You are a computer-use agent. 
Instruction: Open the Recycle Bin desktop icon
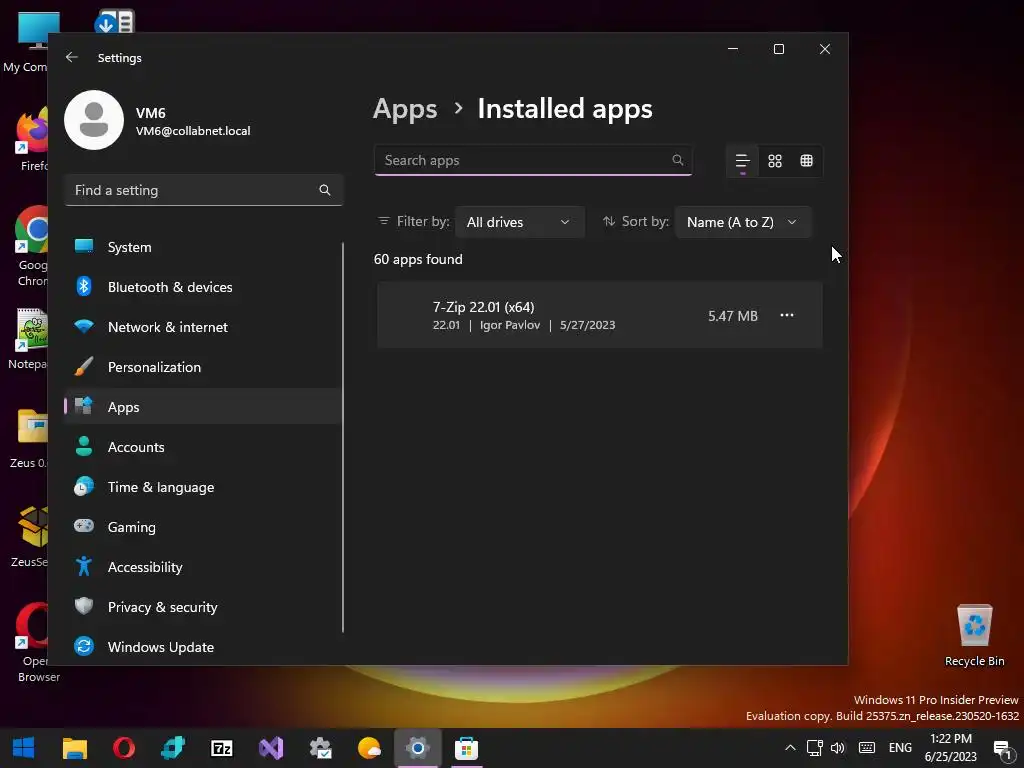click(x=974, y=635)
